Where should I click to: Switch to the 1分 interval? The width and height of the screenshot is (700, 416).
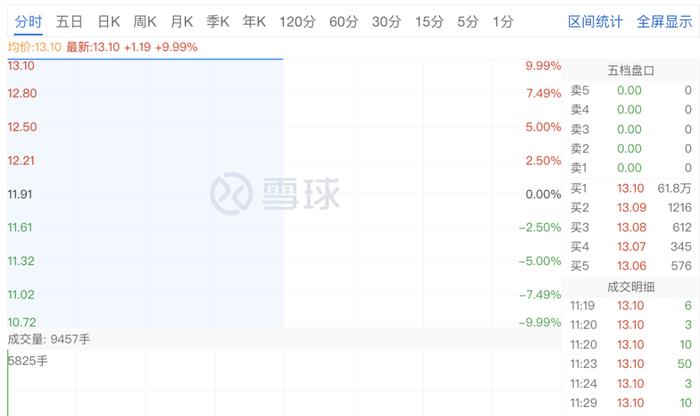click(503, 21)
